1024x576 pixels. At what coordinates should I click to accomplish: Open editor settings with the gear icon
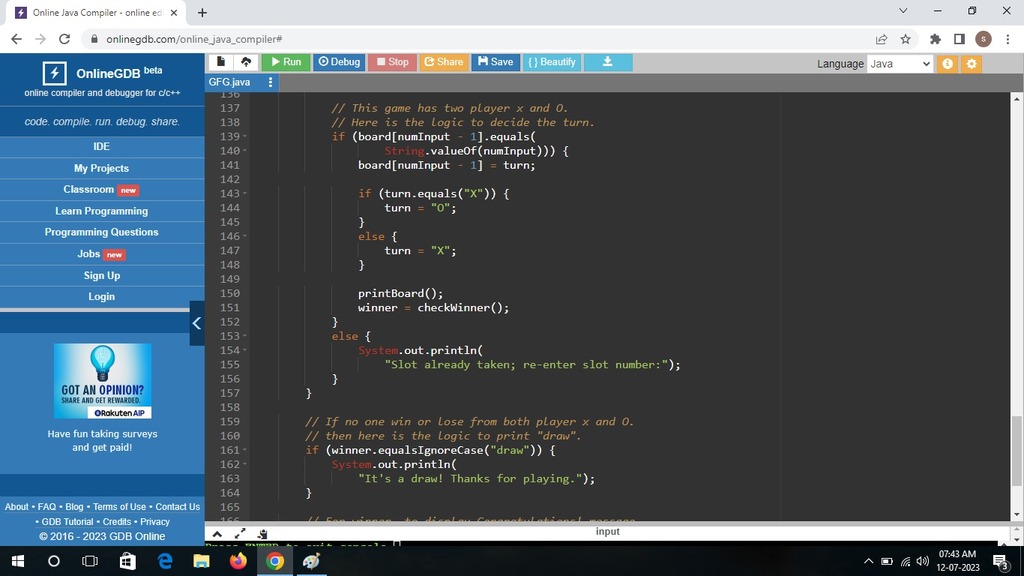pyautogui.click(x=972, y=63)
